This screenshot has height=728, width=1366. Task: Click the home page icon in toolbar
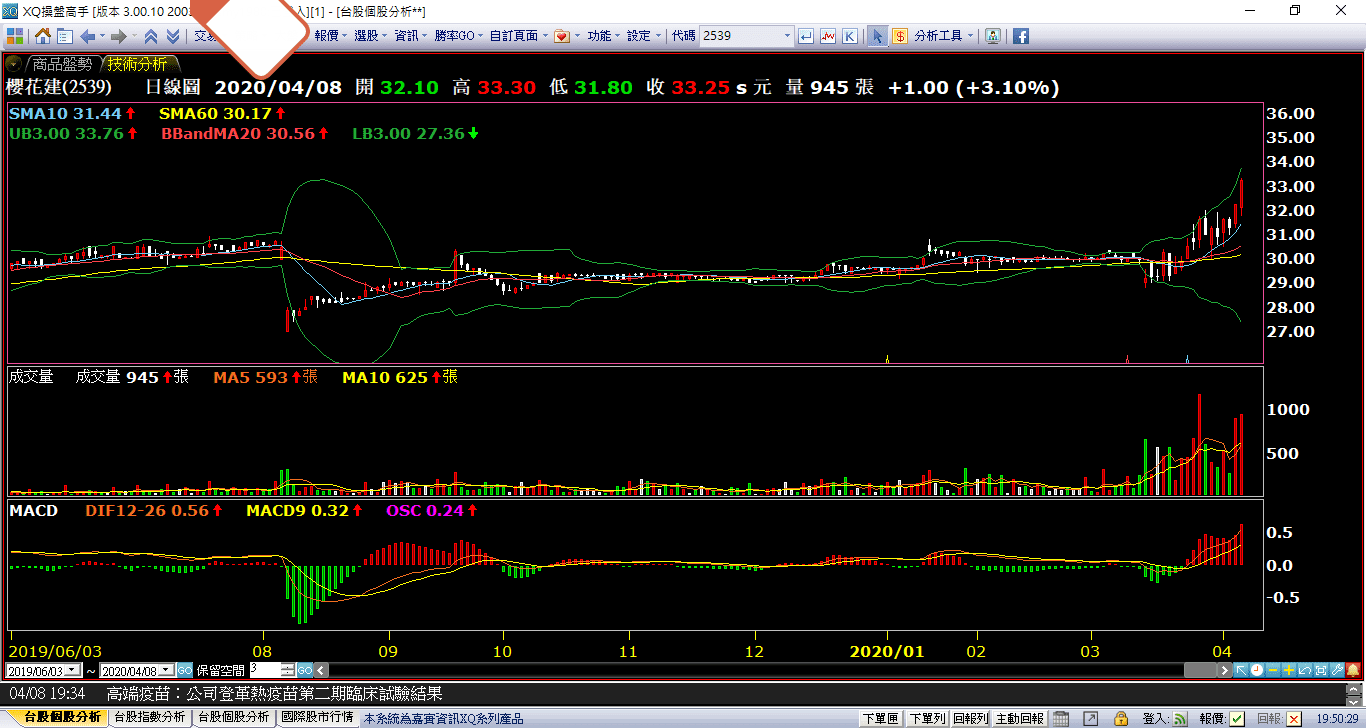43,36
